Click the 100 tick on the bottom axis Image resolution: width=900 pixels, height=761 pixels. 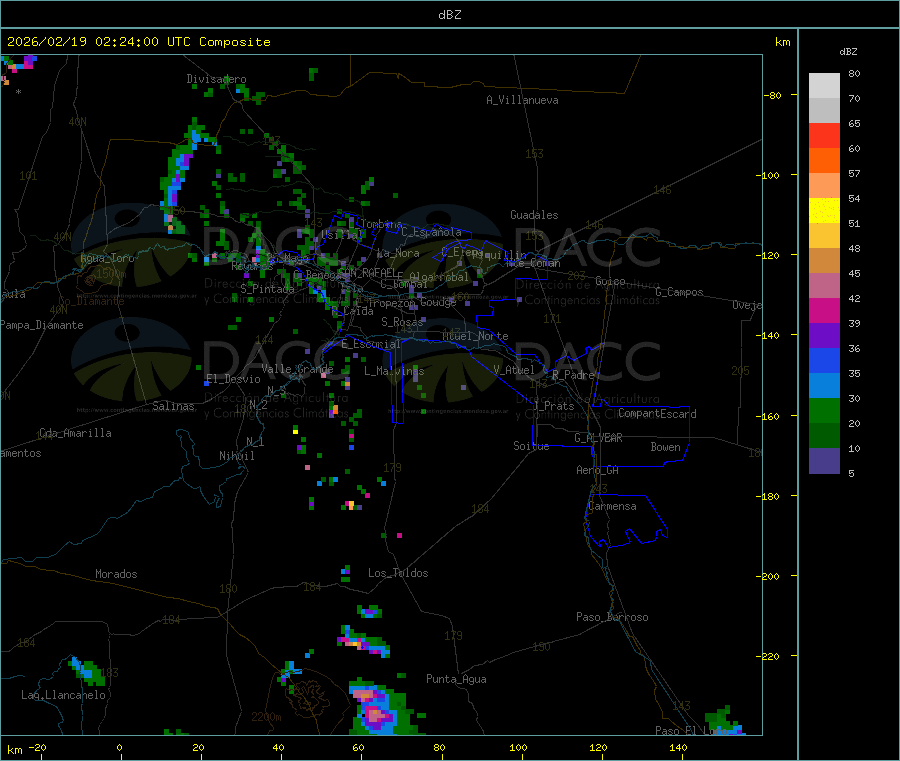pyautogui.click(x=518, y=748)
